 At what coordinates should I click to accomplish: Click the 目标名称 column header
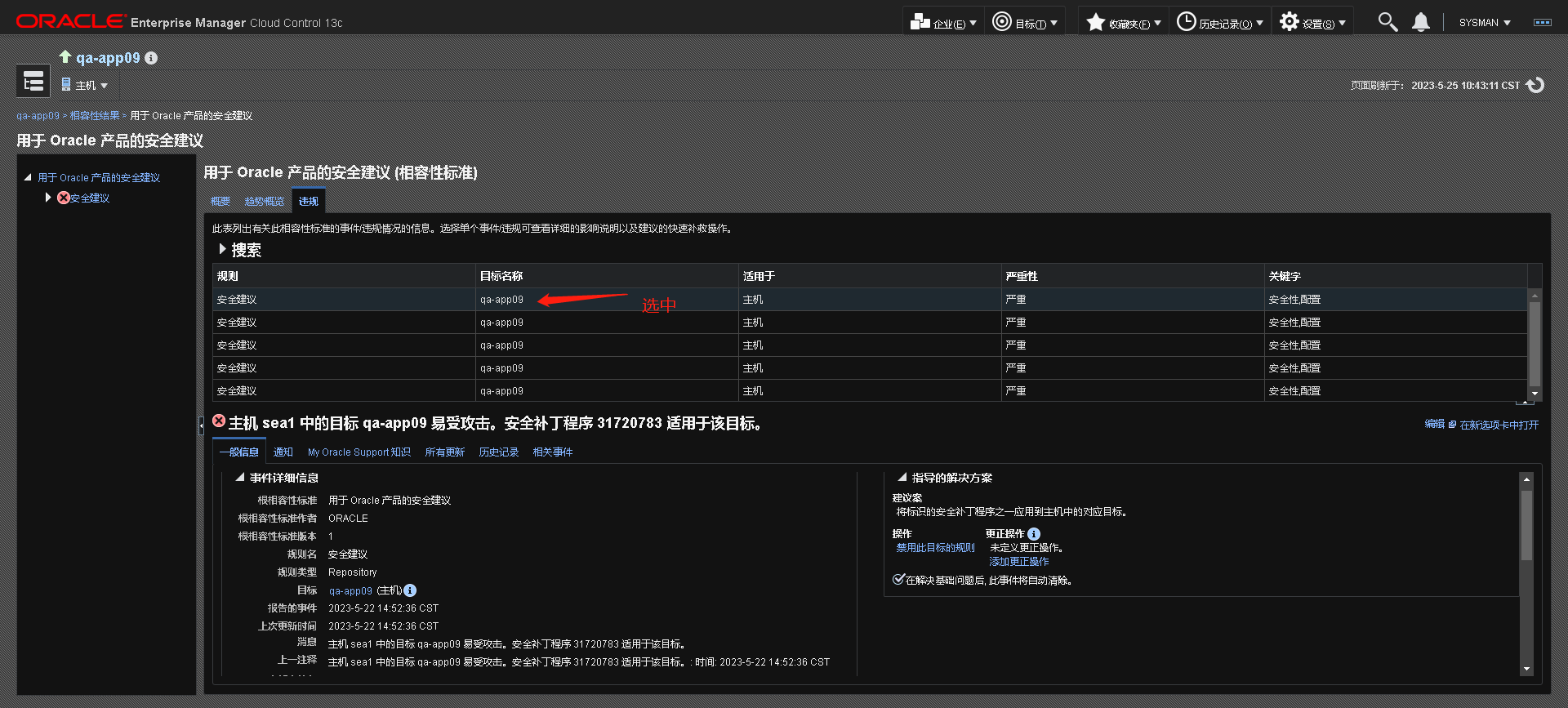coord(607,276)
